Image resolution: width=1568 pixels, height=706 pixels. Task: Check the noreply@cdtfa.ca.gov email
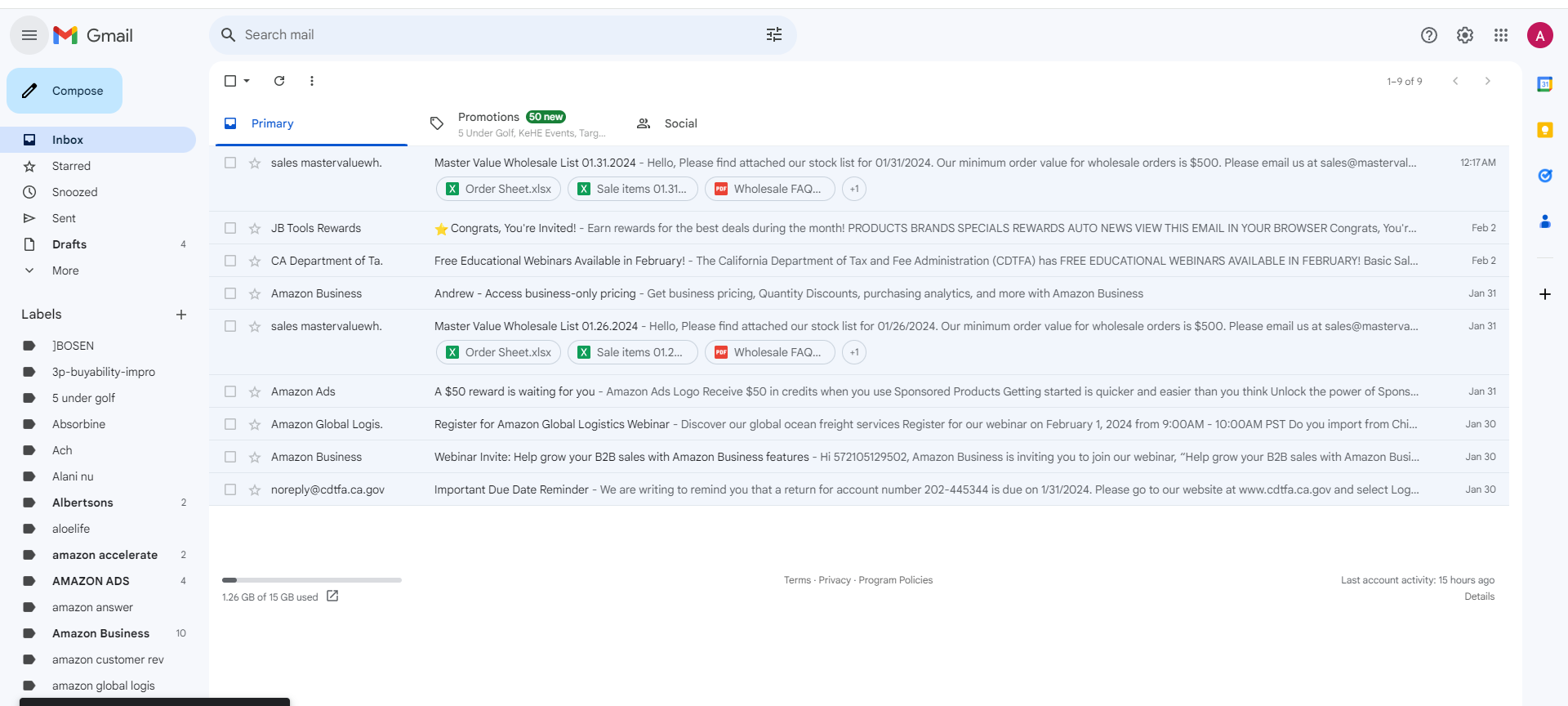(x=230, y=489)
